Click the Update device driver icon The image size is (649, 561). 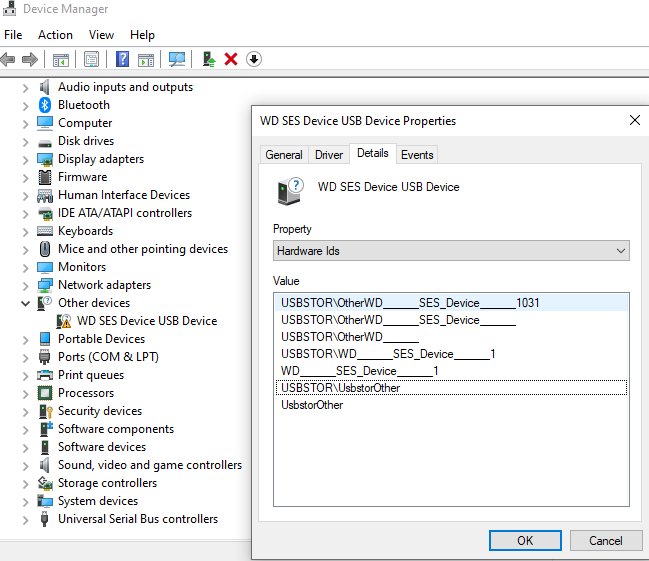click(x=209, y=59)
